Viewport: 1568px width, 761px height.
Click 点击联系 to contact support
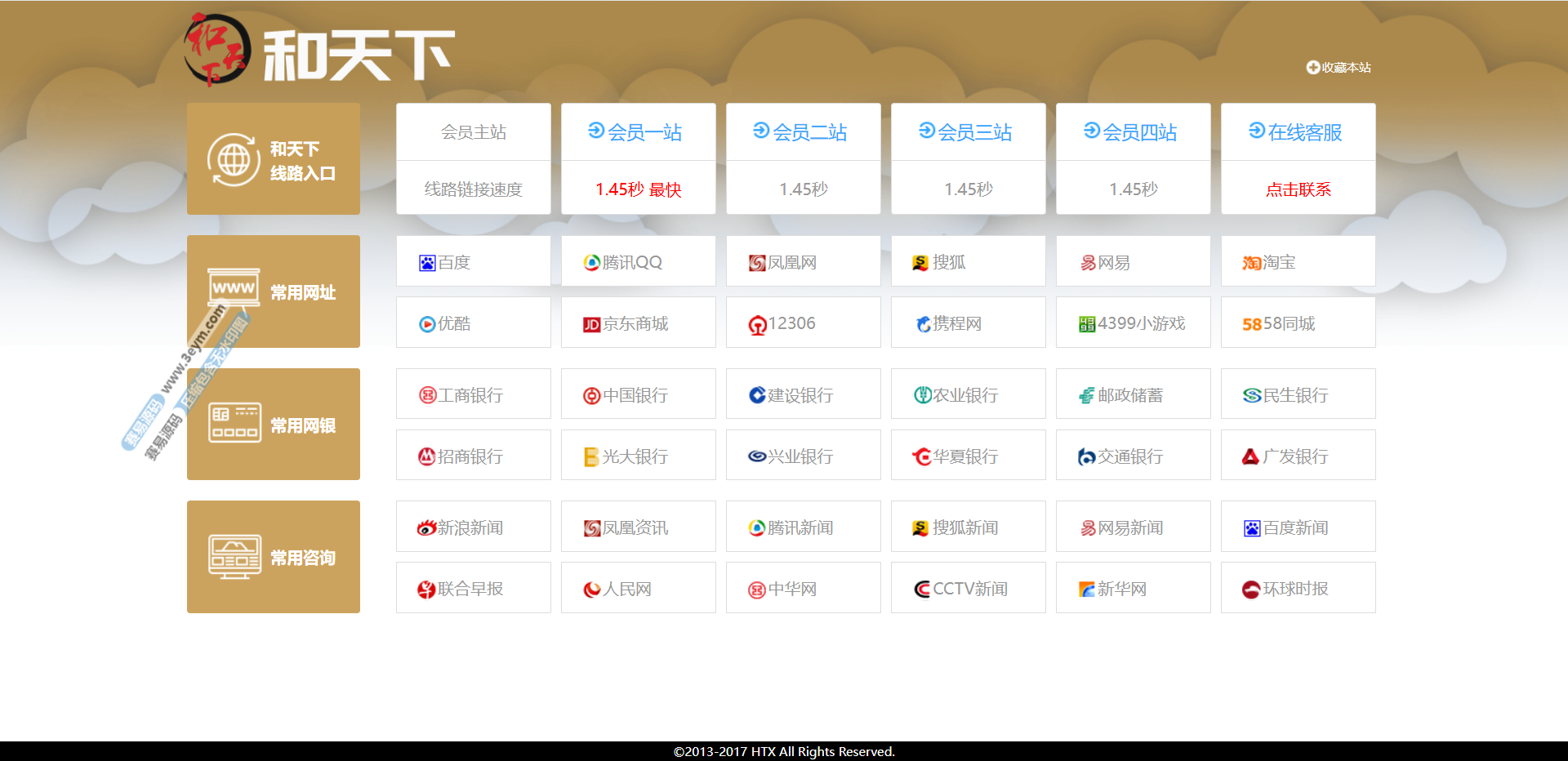click(1298, 189)
